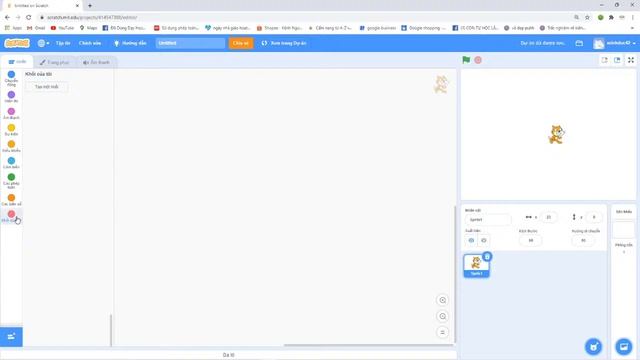Open the Tập tin menu

63,43
